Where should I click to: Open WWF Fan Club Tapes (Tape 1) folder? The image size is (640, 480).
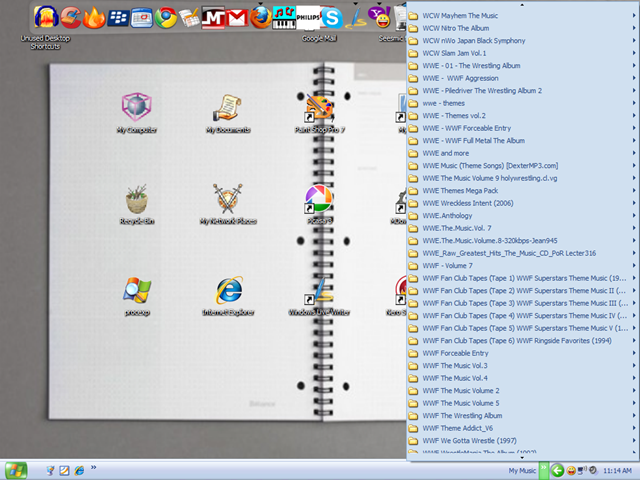522,278
